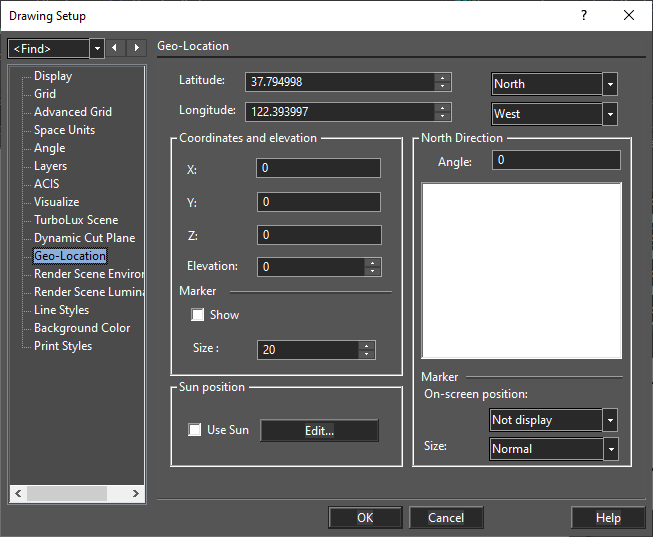Click the Edit... sun position button
Screen dimensions: 653x537
tap(319, 430)
